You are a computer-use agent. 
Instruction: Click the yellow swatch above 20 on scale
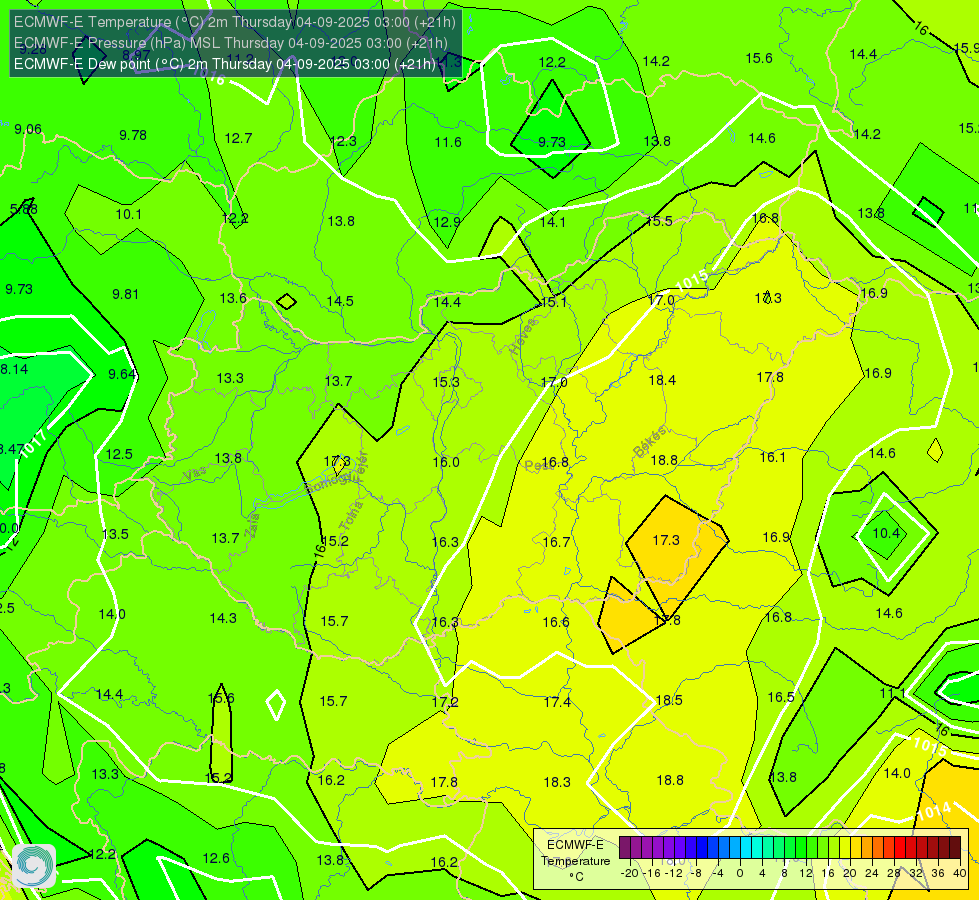coord(845,848)
